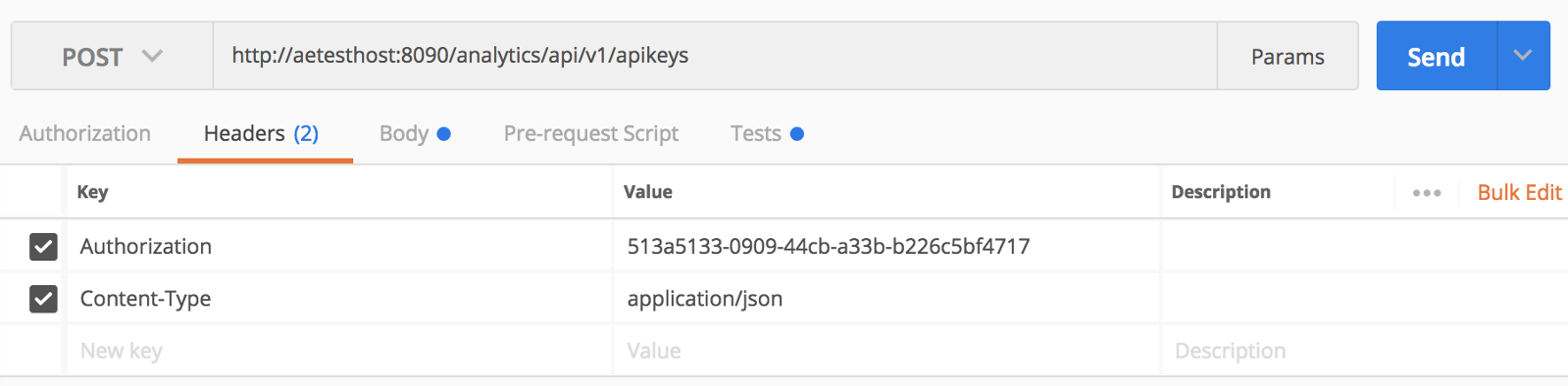Screen dimensions: 1568x386
Task: Click the Bulk Edit link
Action: pos(1519,192)
